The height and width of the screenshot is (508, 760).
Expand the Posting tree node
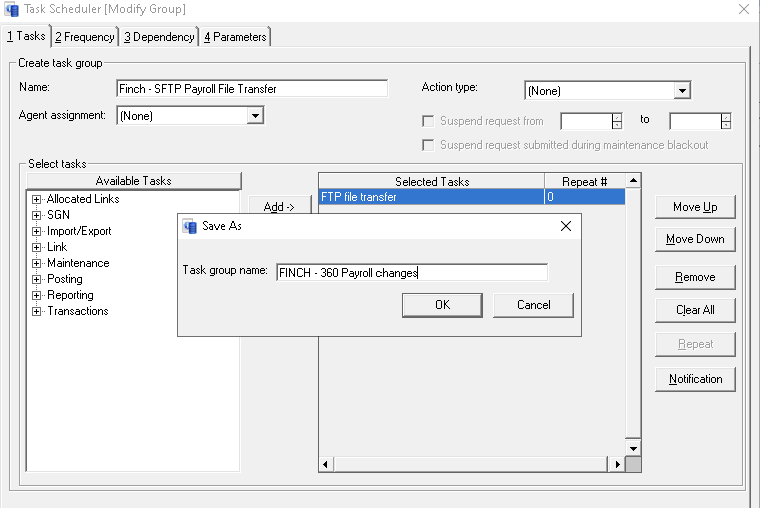pyautogui.click(x=36, y=279)
